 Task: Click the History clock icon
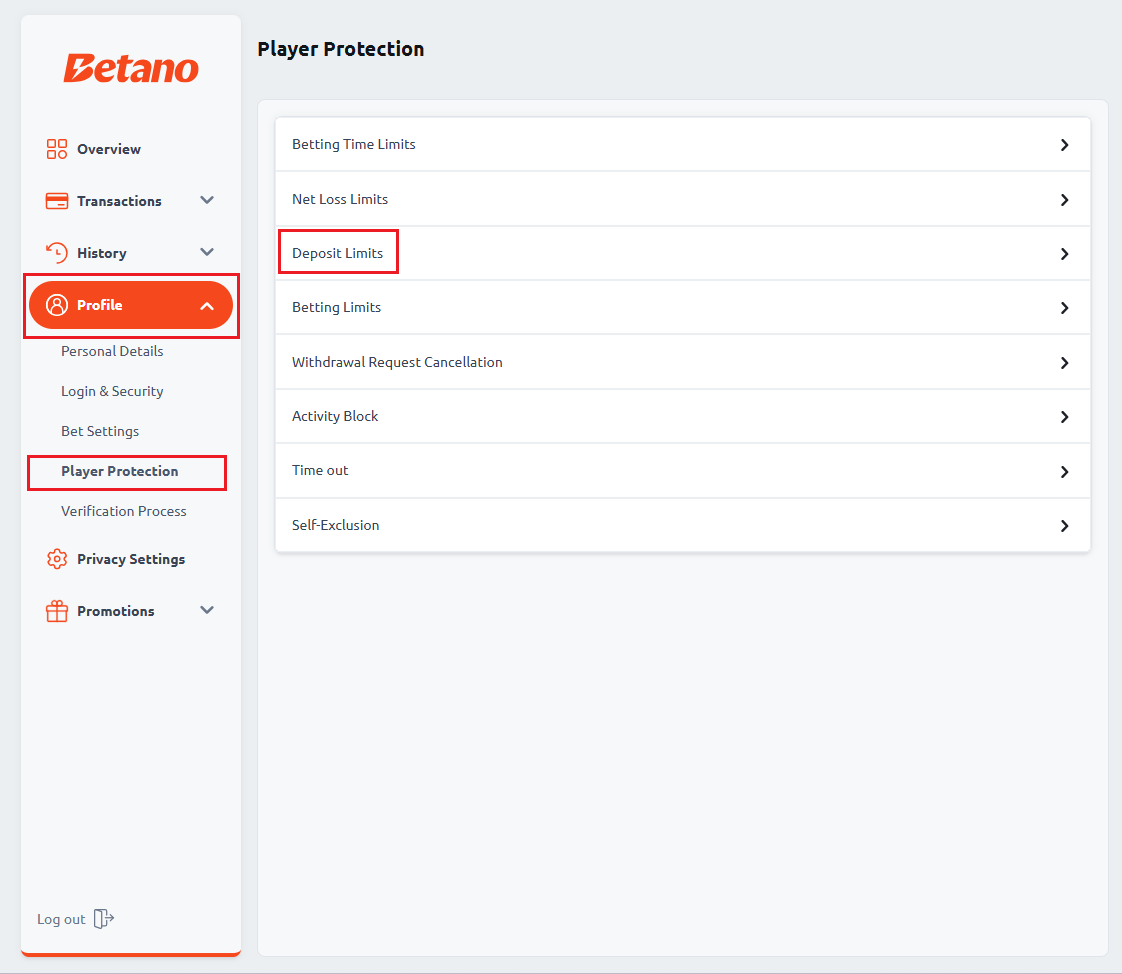pyautogui.click(x=57, y=253)
